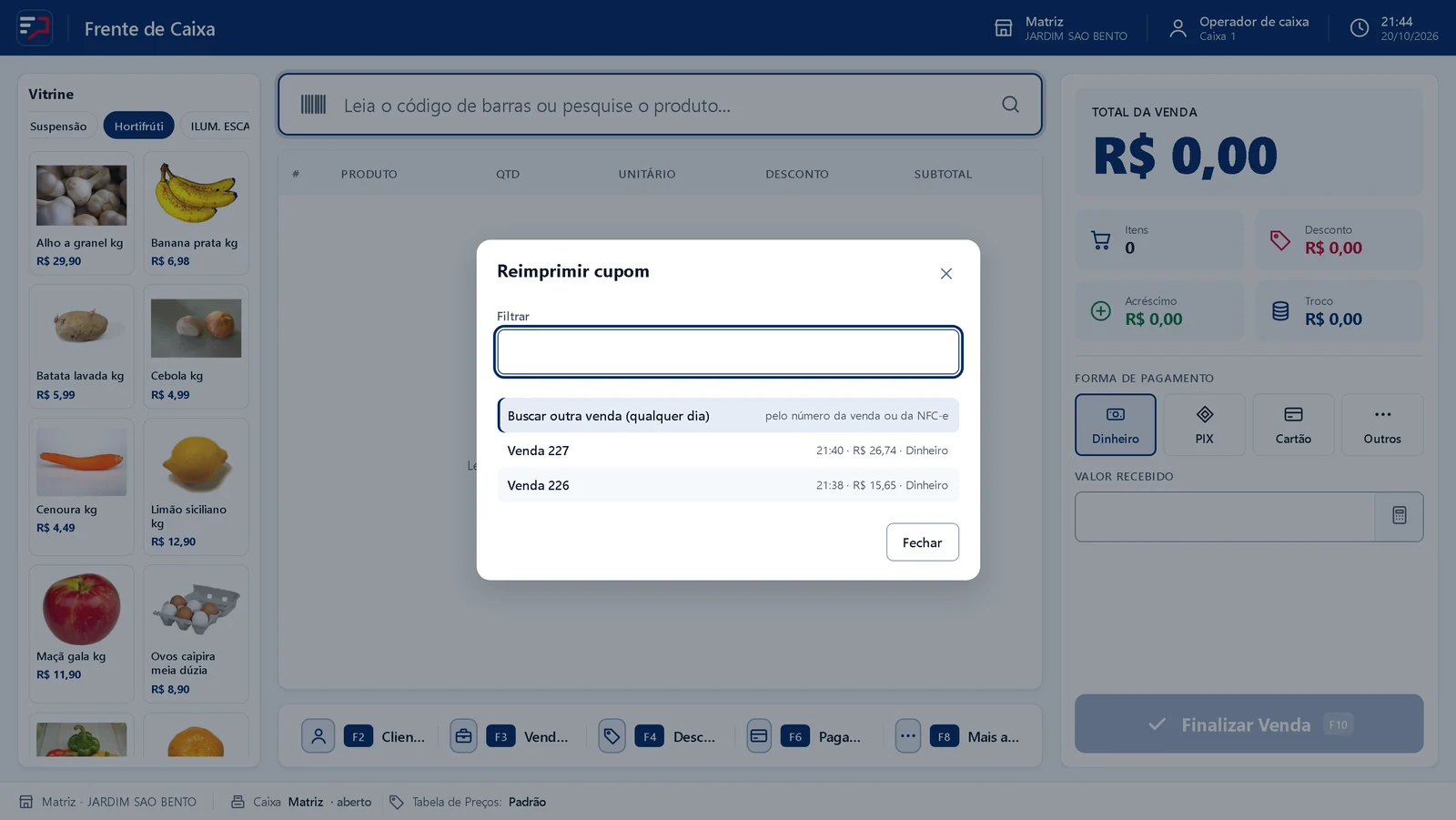Click the Matriz store icon in header
The height and width of the screenshot is (820, 1456).
coord(1003,28)
